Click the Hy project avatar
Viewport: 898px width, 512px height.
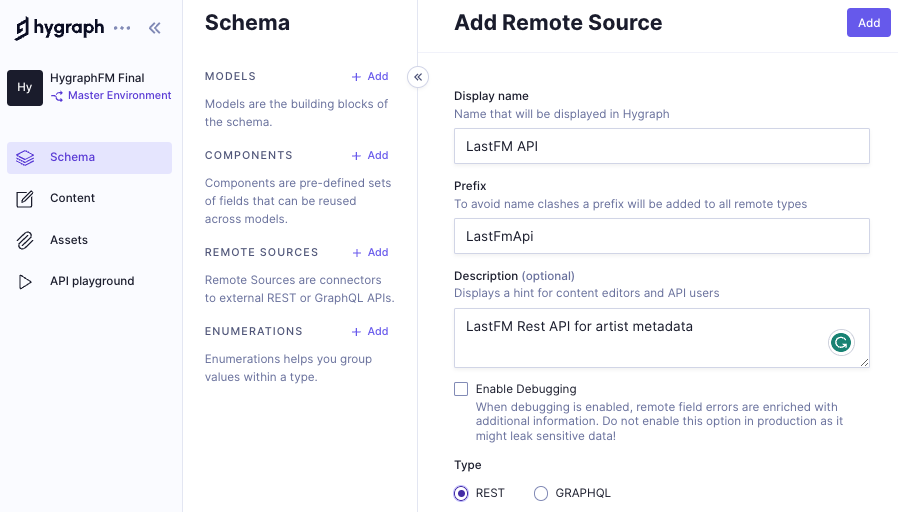(x=25, y=88)
